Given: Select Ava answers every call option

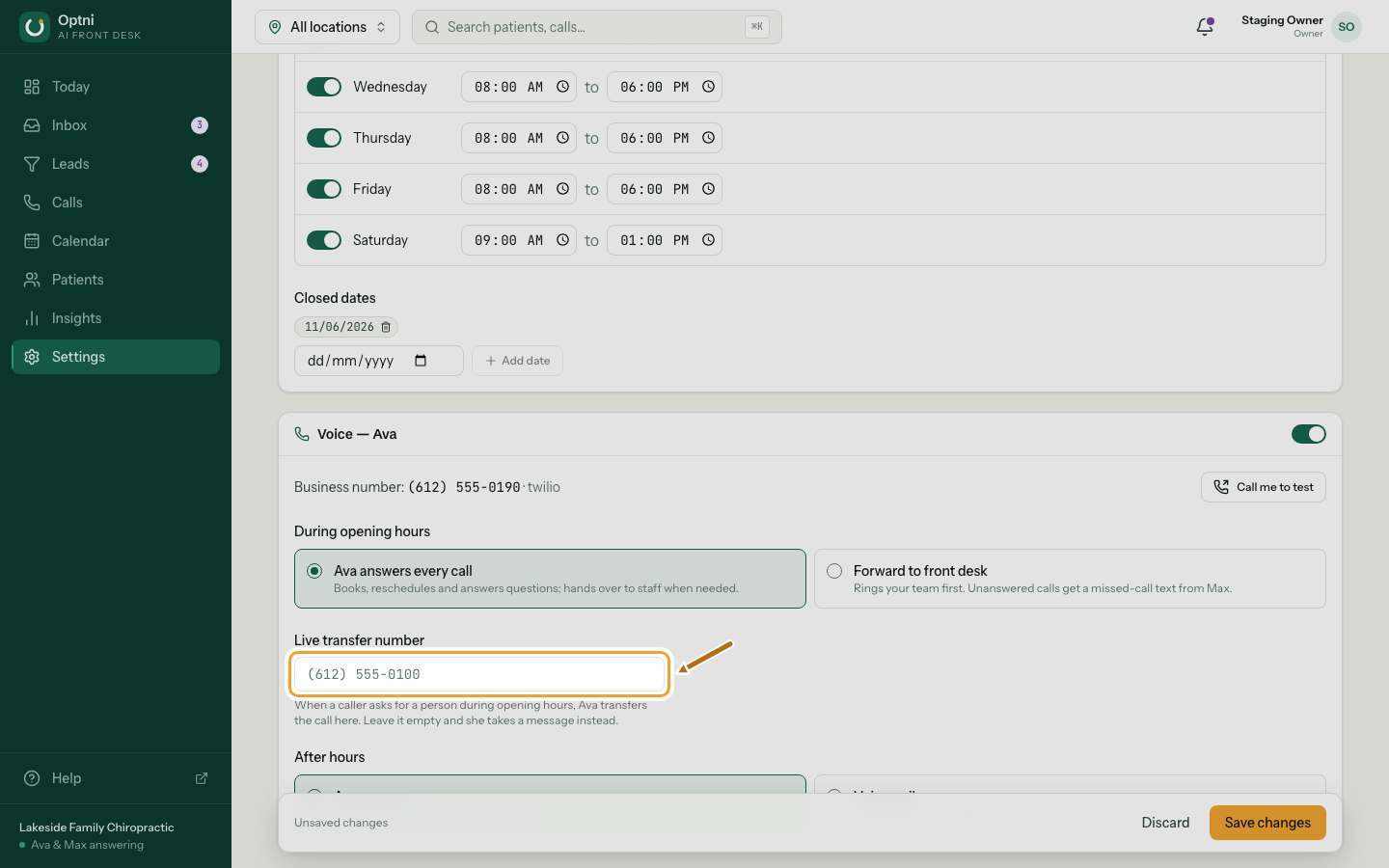Looking at the screenshot, I should tap(550, 579).
